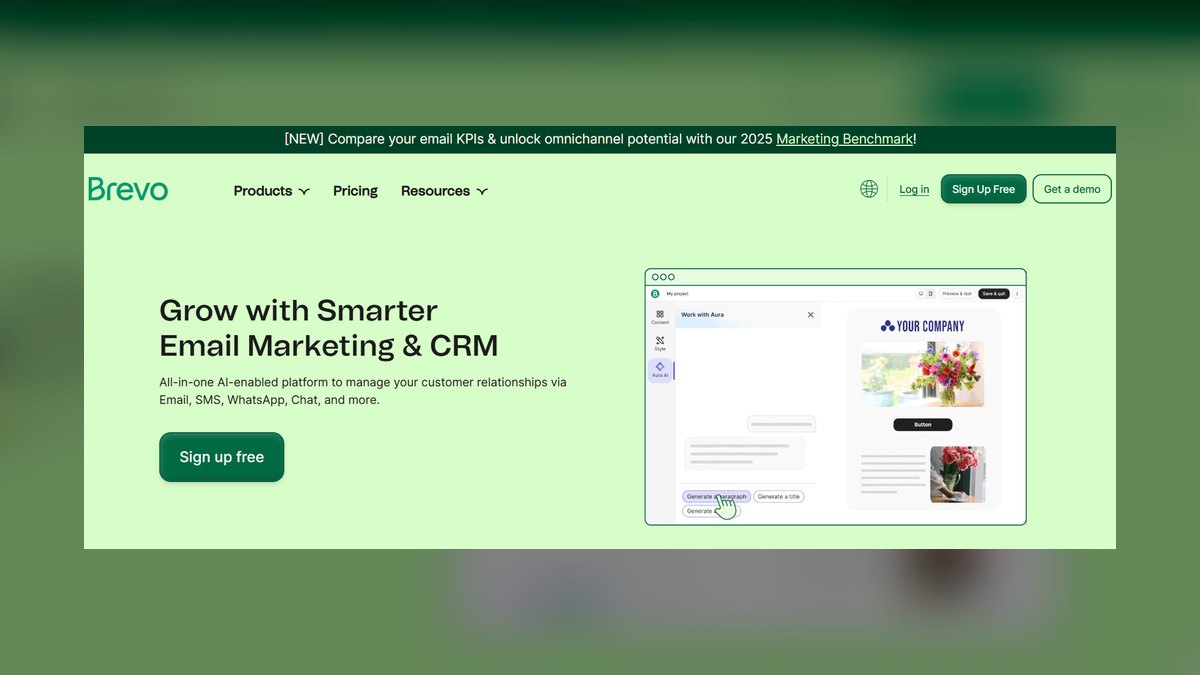Click the Brevo B icon beside My project
This screenshot has width=1200, height=675.
[x=655, y=294]
